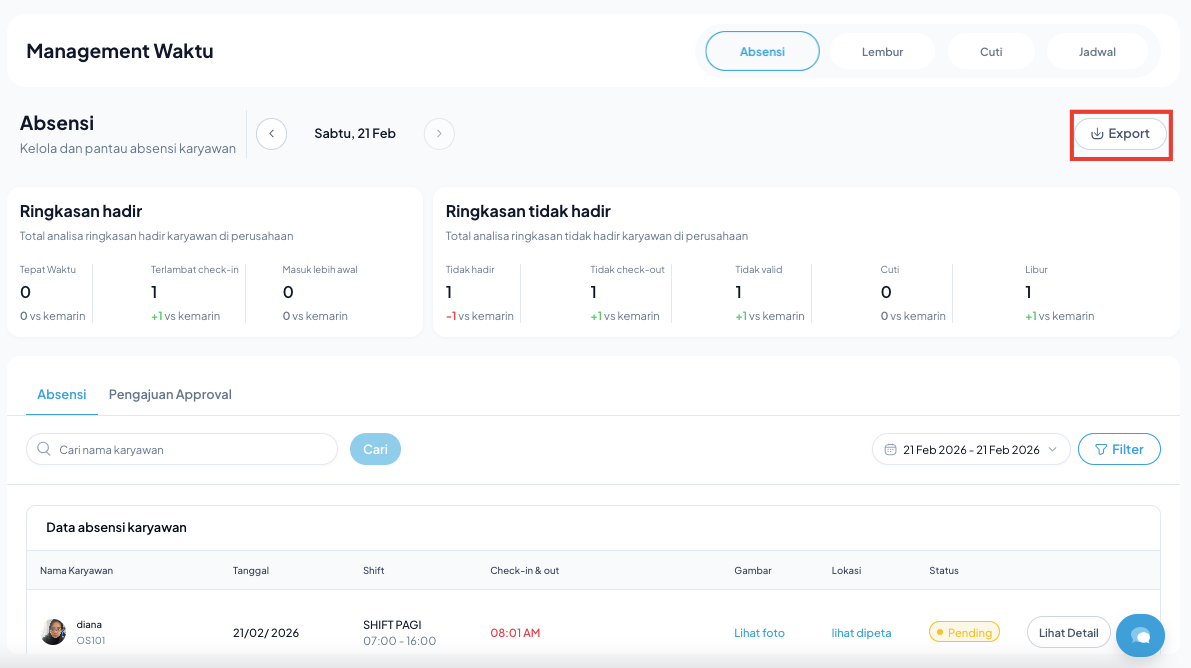Open the Pengajuan Approval tab

pos(170,395)
